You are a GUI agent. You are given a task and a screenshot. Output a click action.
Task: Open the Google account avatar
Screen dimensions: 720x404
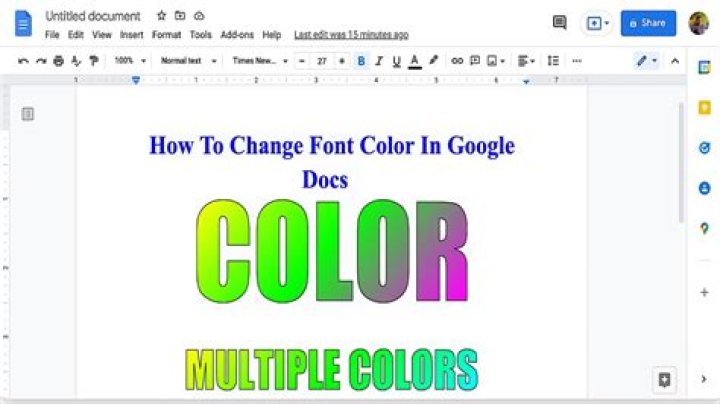pos(699,23)
